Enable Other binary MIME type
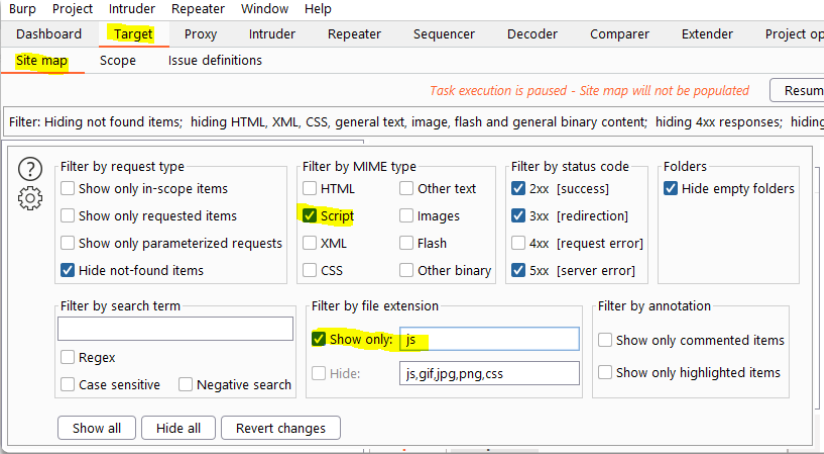The image size is (824, 454). pyautogui.click(x=406, y=270)
